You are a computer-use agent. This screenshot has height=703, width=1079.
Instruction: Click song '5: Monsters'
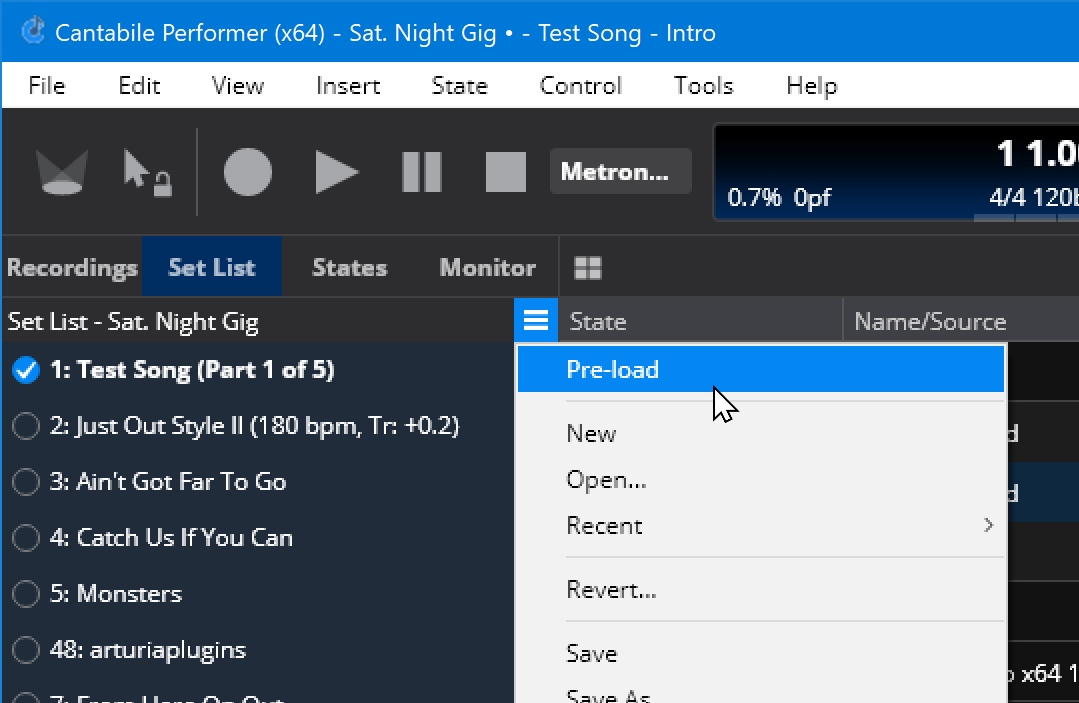coord(116,594)
